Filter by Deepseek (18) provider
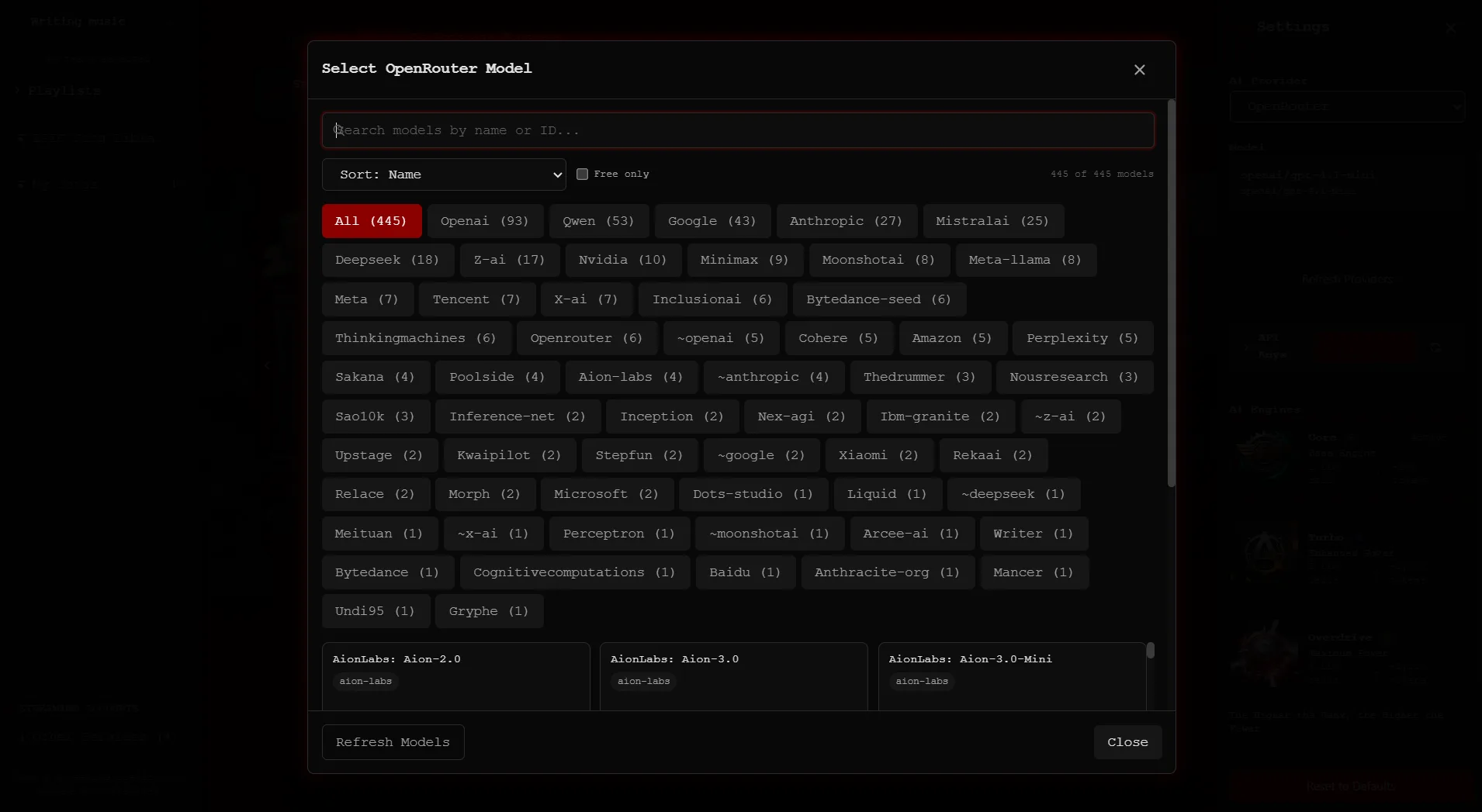Viewport: 1482px width, 812px height. click(388, 260)
